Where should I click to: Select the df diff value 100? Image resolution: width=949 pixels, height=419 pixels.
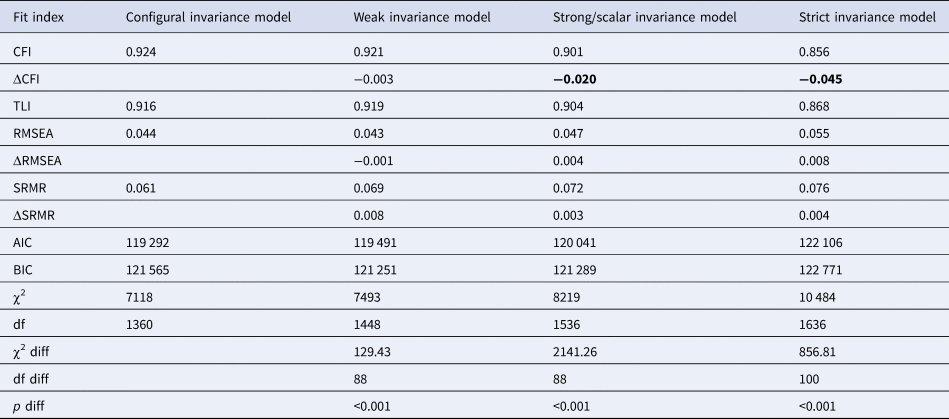[x=811, y=380]
